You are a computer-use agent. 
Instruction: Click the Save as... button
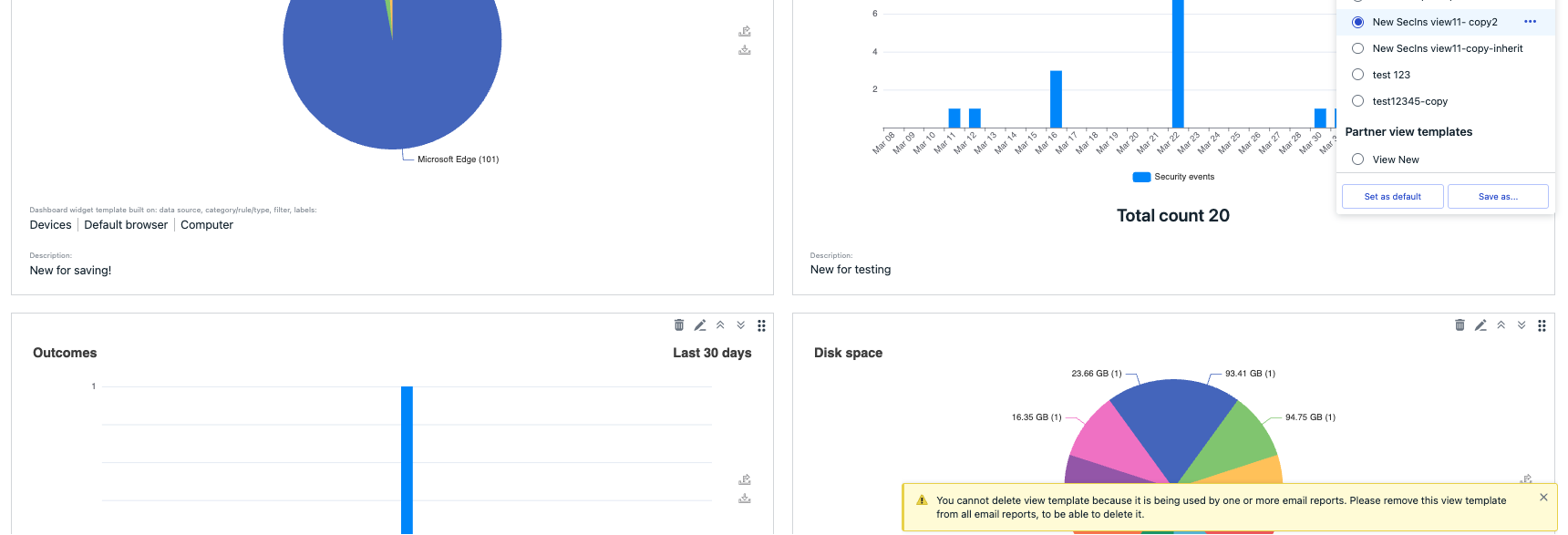[x=1498, y=197]
